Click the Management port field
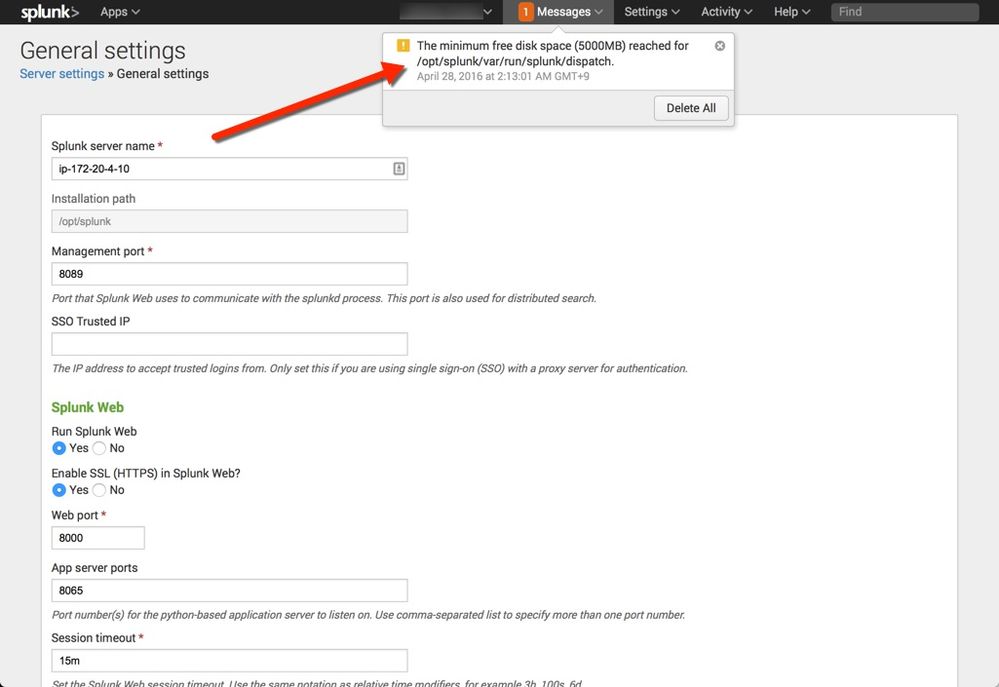The height and width of the screenshot is (687, 999). [229, 274]
